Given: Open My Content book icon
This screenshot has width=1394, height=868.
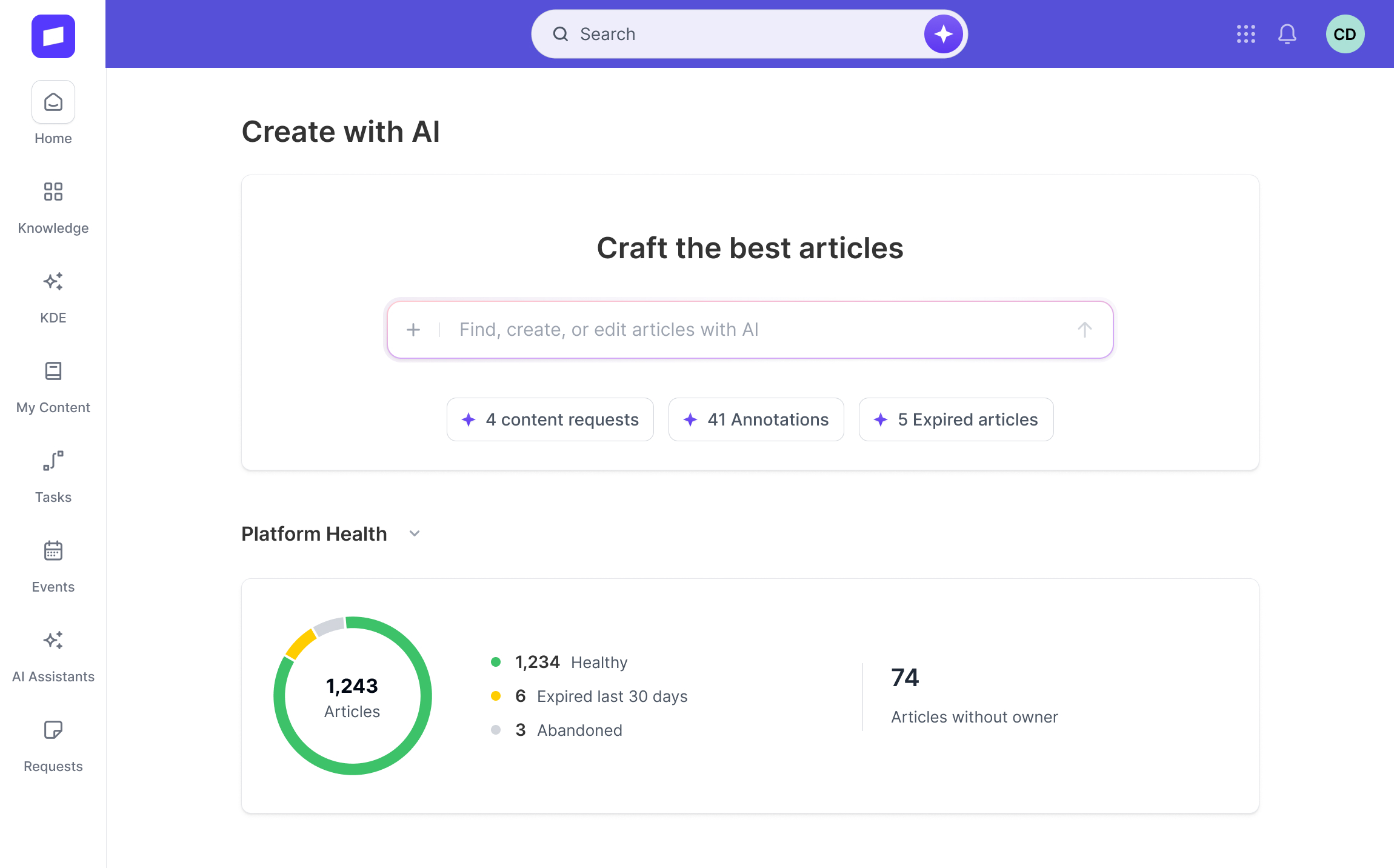Looking at the screenshot, I should (x=53, y=371).
